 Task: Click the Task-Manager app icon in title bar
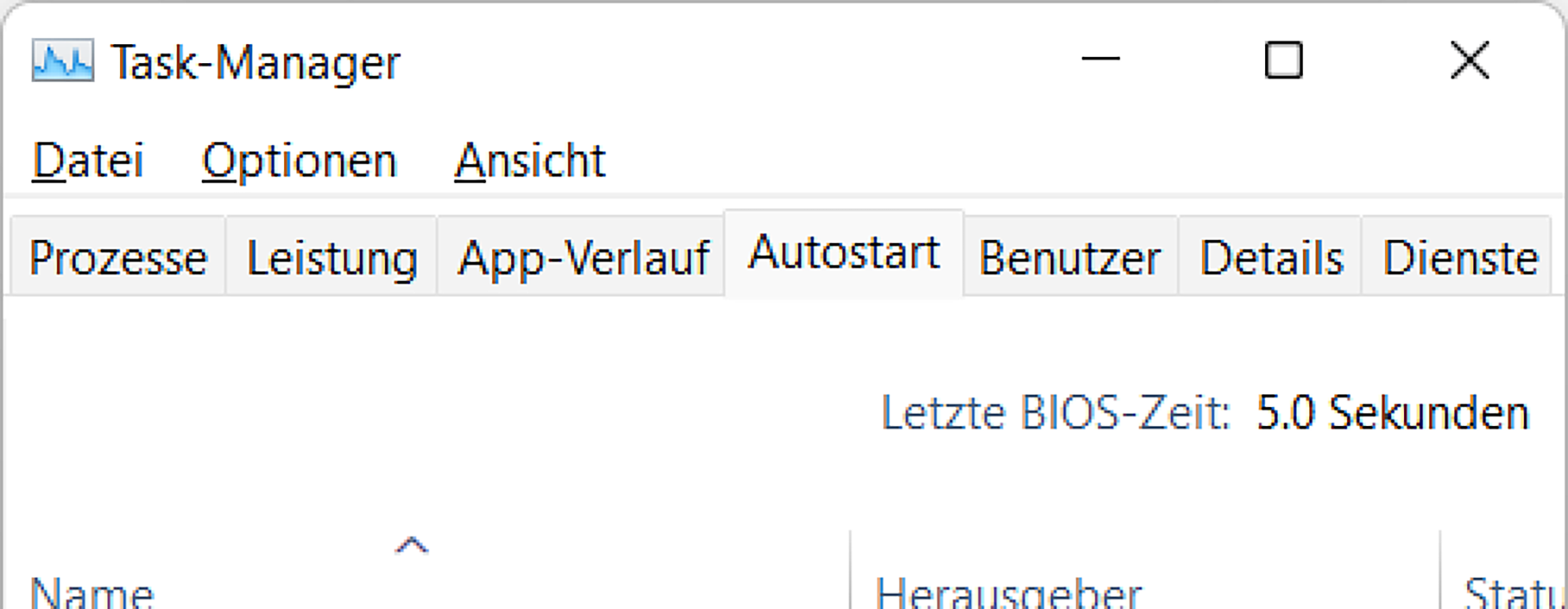click(x=62, y=62)
